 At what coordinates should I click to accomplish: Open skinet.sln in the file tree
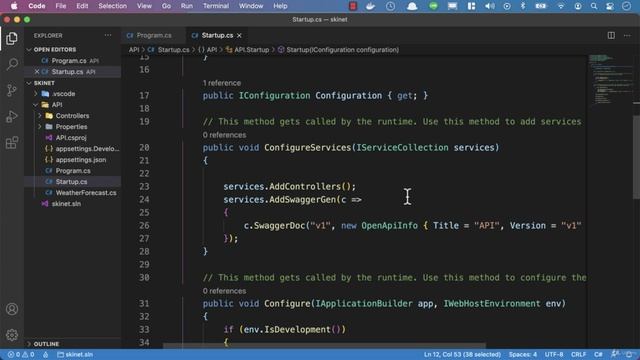coord(66,204)
